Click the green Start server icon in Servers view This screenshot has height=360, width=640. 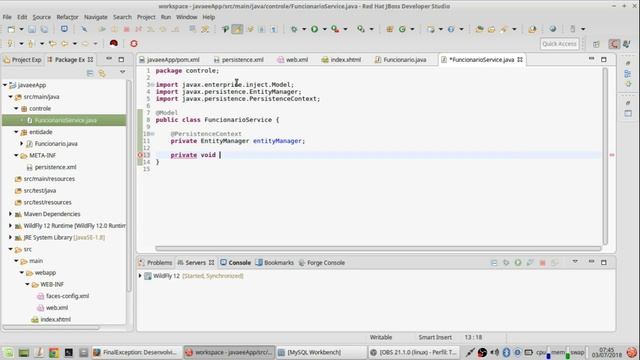518,262
